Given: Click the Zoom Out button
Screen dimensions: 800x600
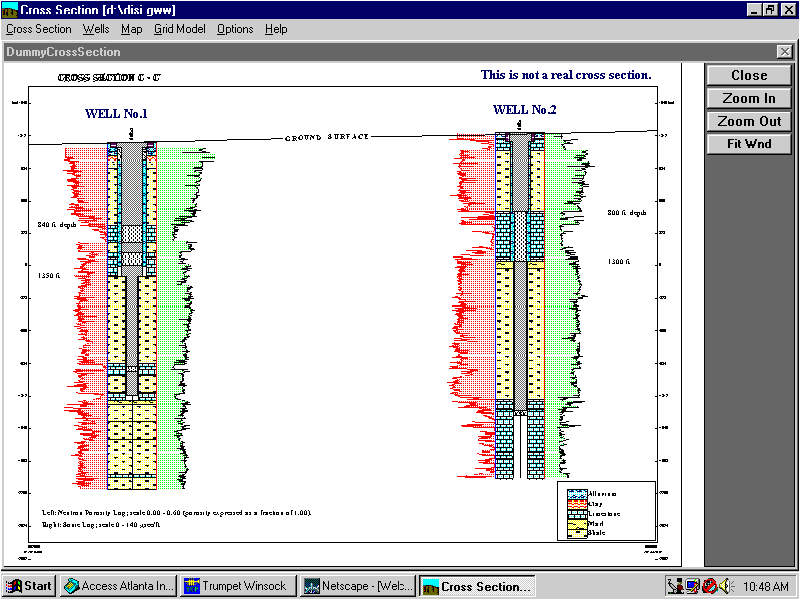Looking at the screenshot, I should (x=749, y=121).
